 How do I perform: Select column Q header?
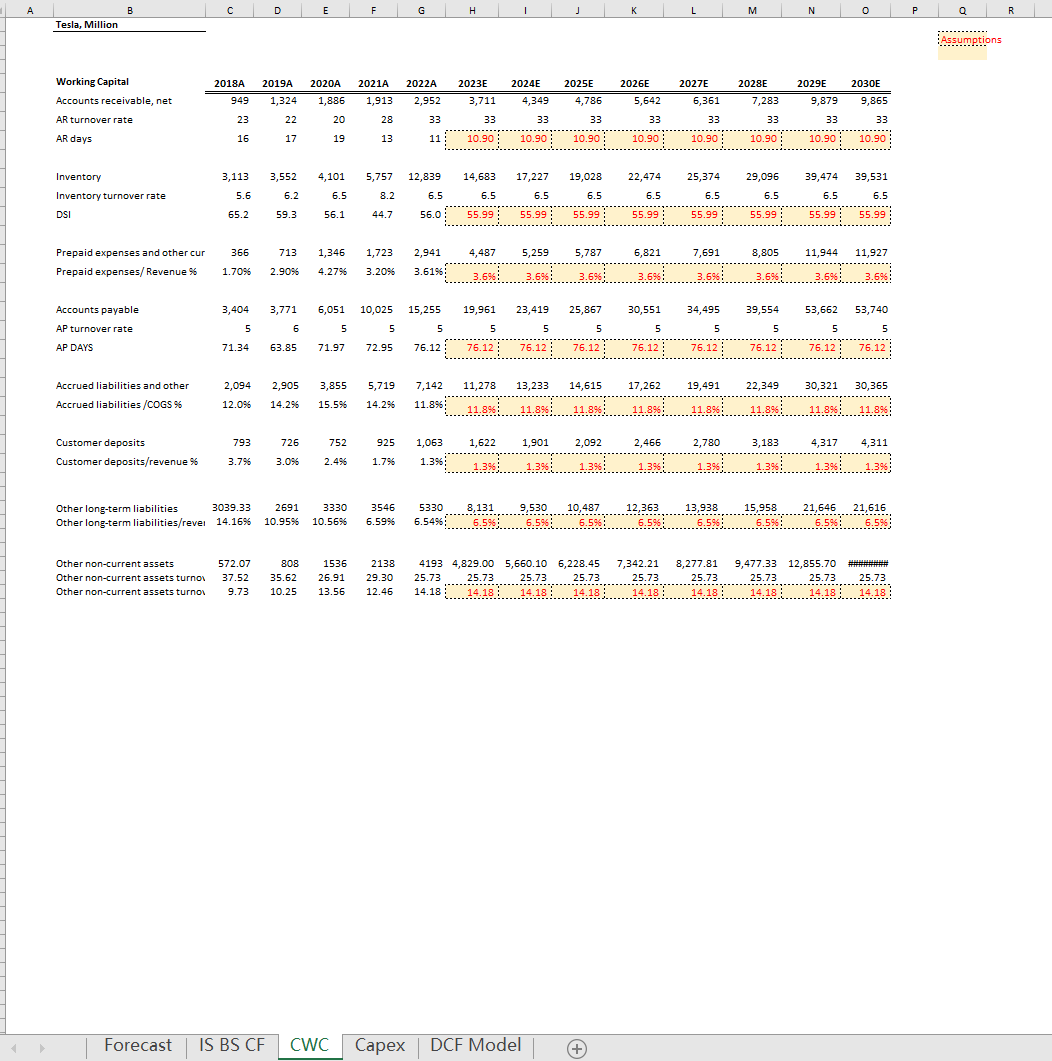[962, 10]
